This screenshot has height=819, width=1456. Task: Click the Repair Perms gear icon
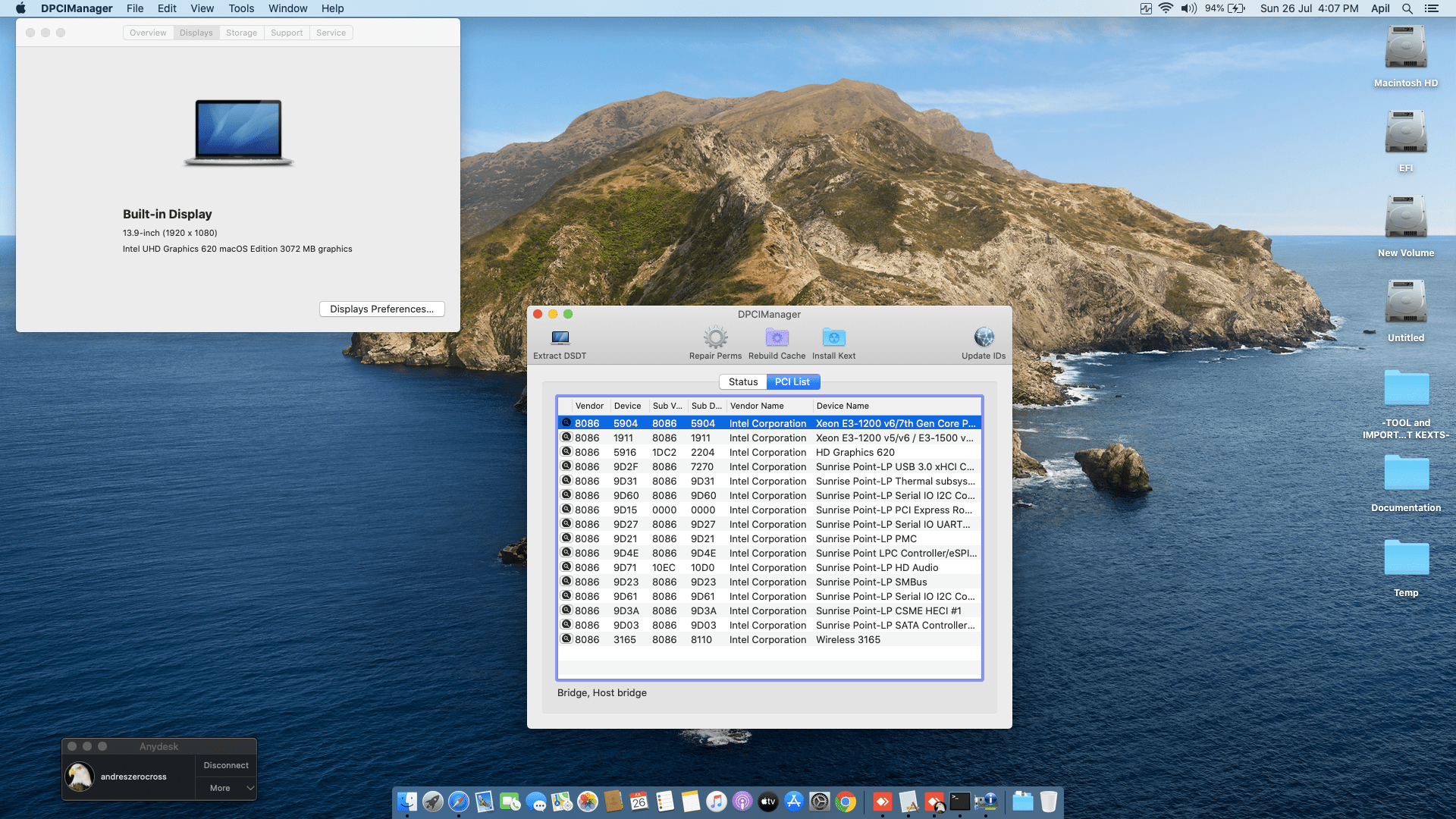(x=715, y=337)
